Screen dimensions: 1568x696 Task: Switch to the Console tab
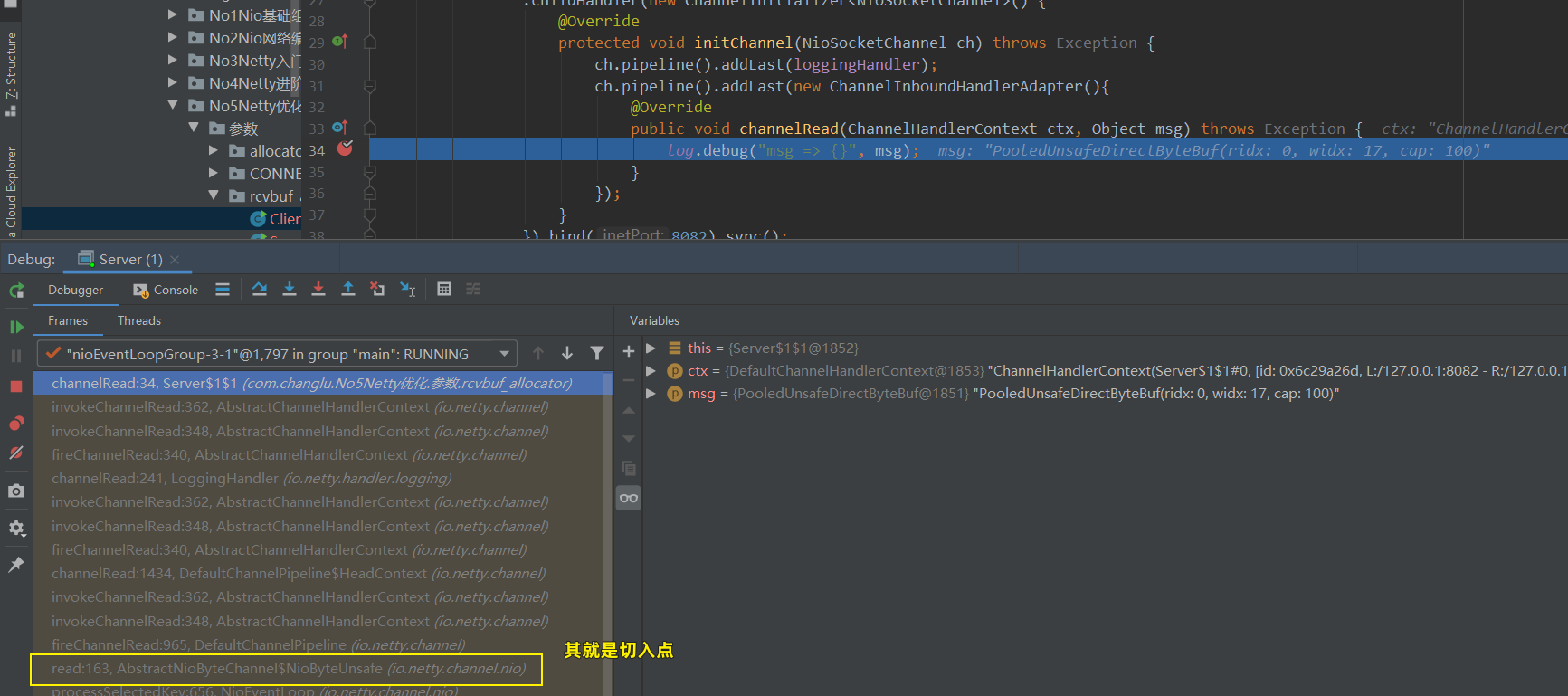point(166,291)
